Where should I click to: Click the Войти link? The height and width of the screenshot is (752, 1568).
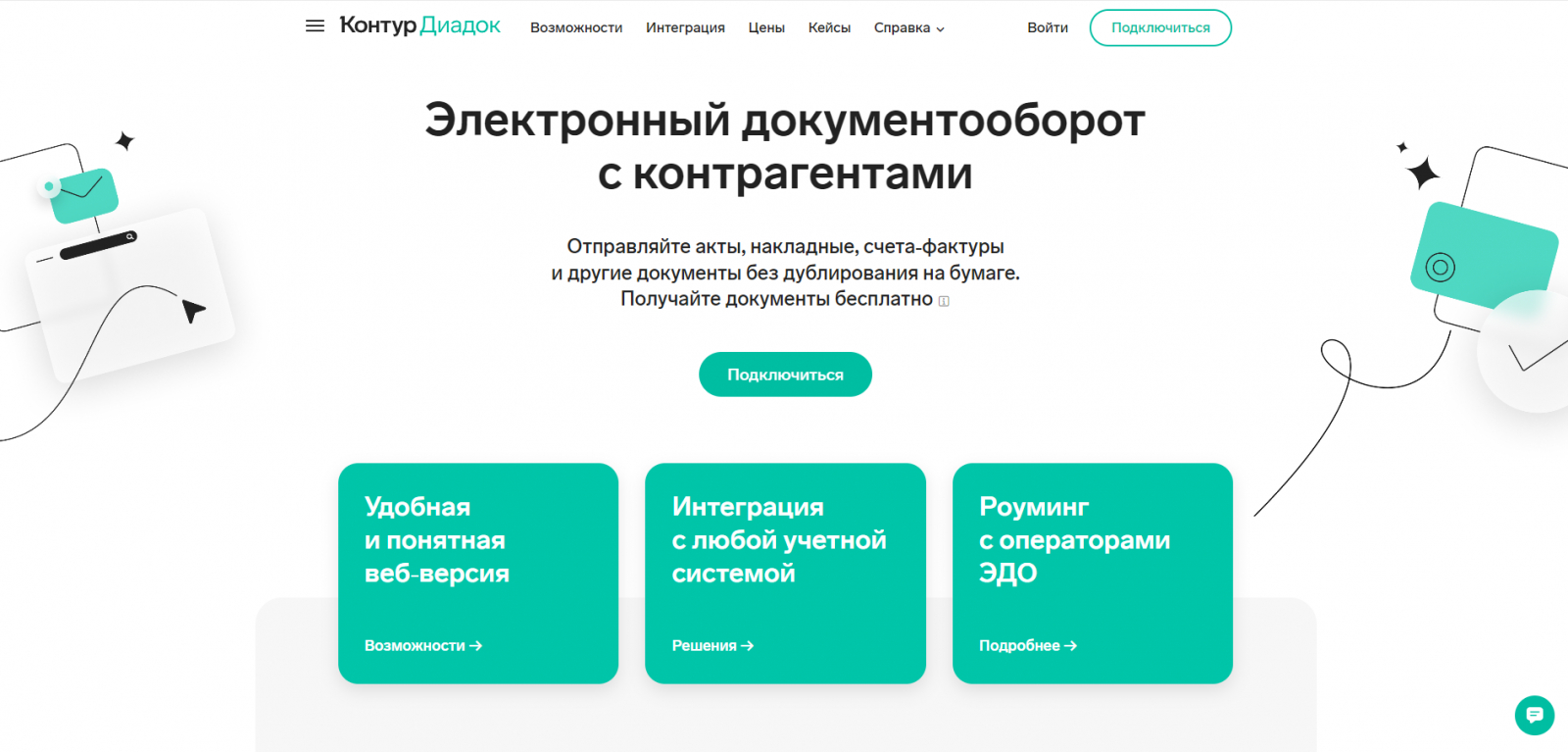pyautogui.click(x=1048, y=27)
